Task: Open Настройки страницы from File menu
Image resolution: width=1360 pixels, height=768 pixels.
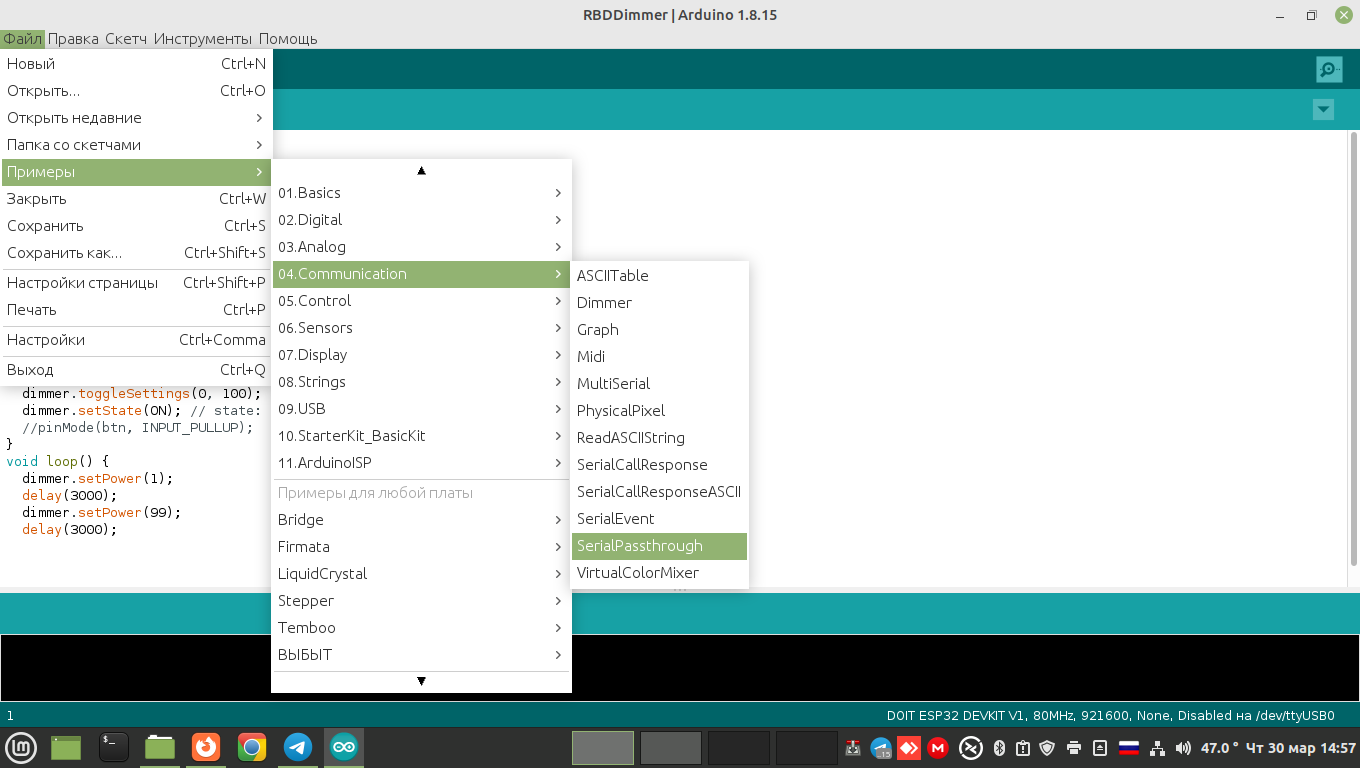Action: coord(136,283)
